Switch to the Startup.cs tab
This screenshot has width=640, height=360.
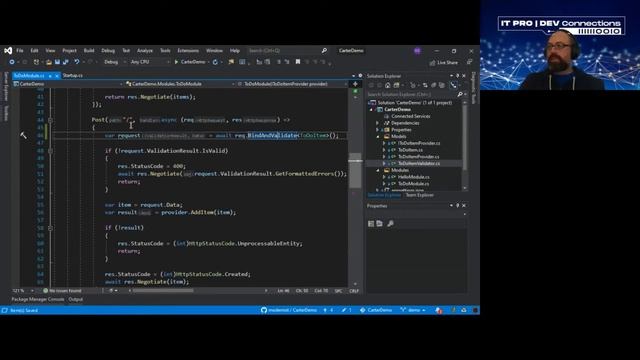pyautogui.click(x=73, y=76)
